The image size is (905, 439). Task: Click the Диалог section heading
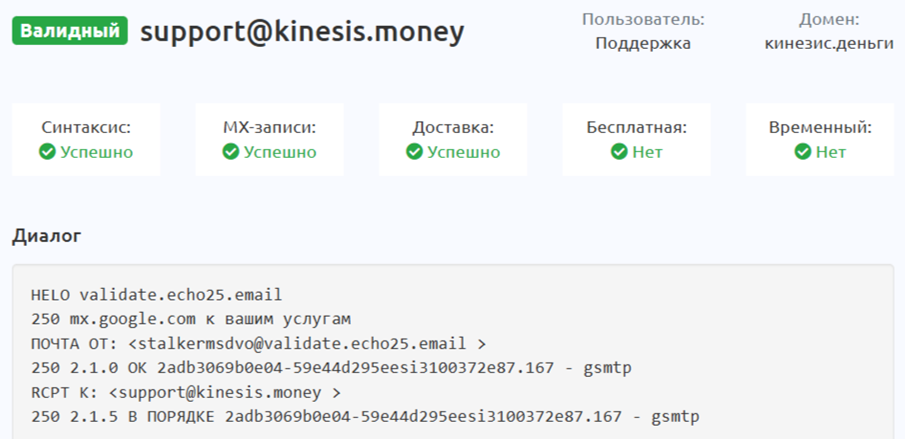(47, 236)
